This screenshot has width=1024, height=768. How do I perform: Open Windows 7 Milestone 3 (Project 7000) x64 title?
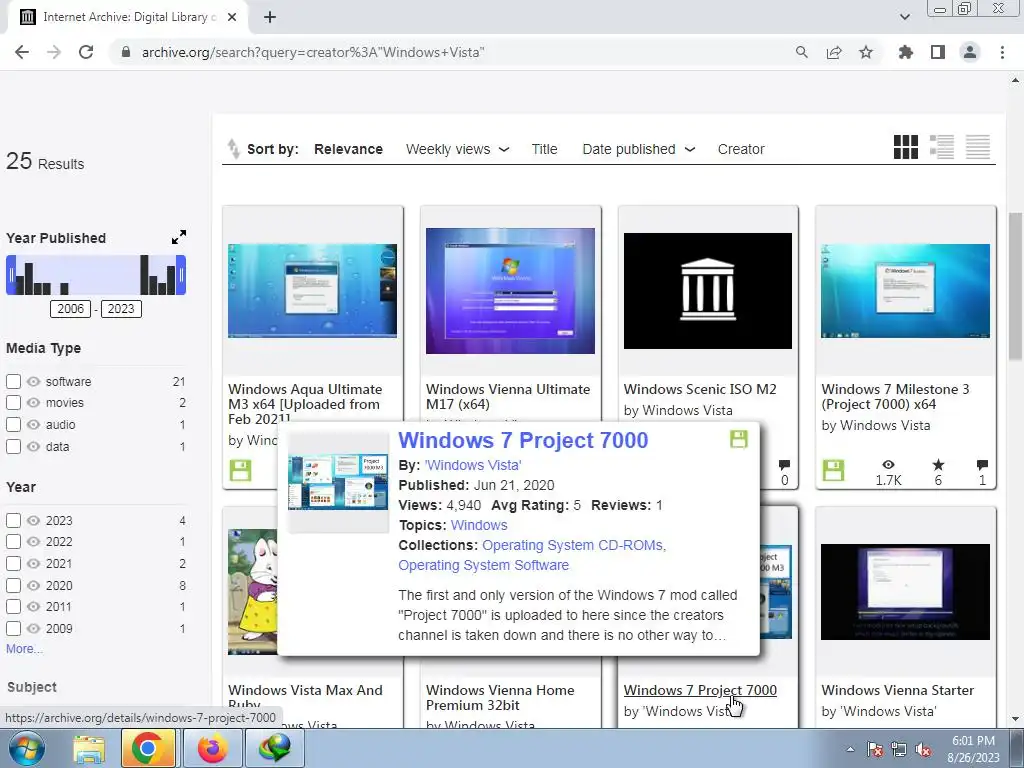(x=895, y=396)
